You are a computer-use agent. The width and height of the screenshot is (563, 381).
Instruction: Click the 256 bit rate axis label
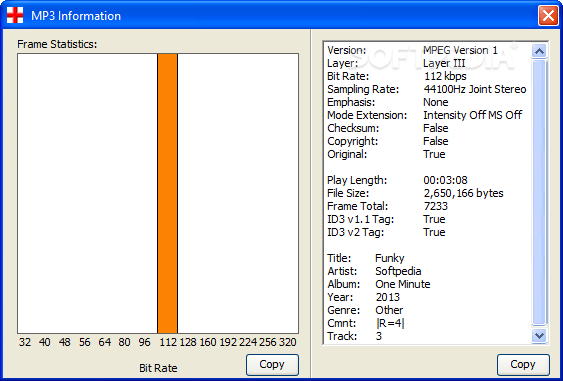click(268, 342)
